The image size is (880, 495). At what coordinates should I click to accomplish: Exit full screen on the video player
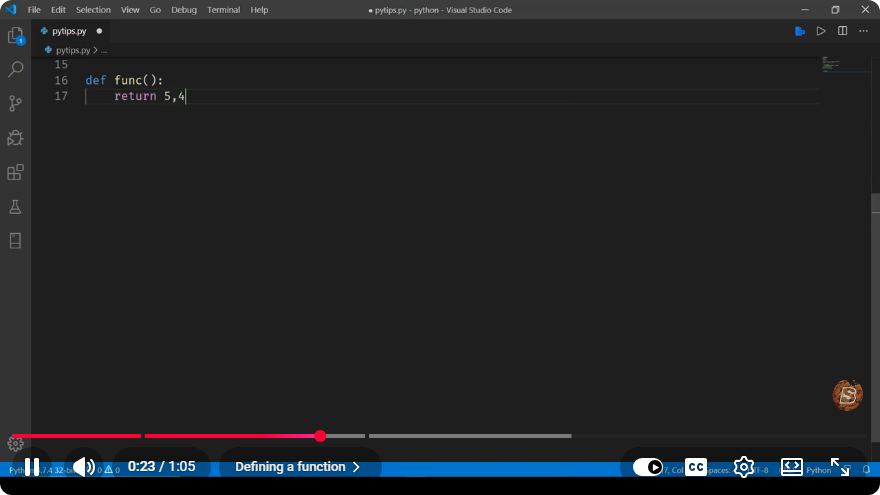(x=840, y=467)
